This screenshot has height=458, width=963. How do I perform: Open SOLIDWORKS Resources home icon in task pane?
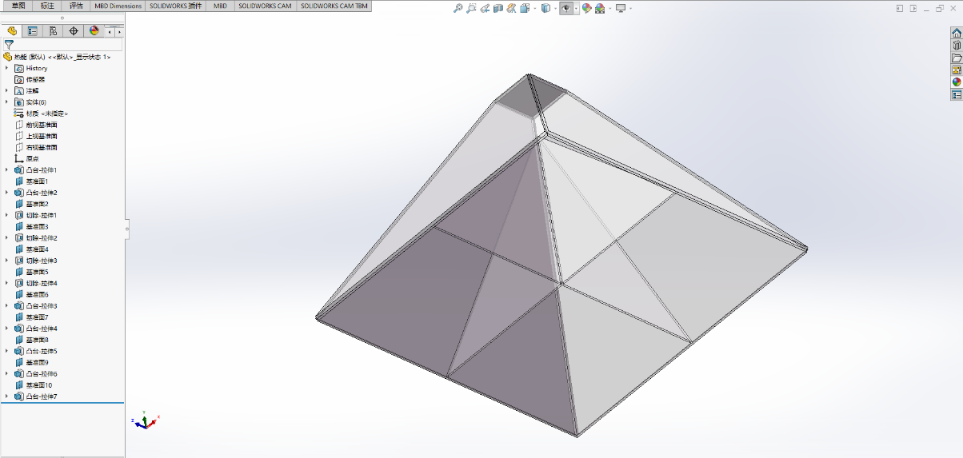[x=956, y=33]
